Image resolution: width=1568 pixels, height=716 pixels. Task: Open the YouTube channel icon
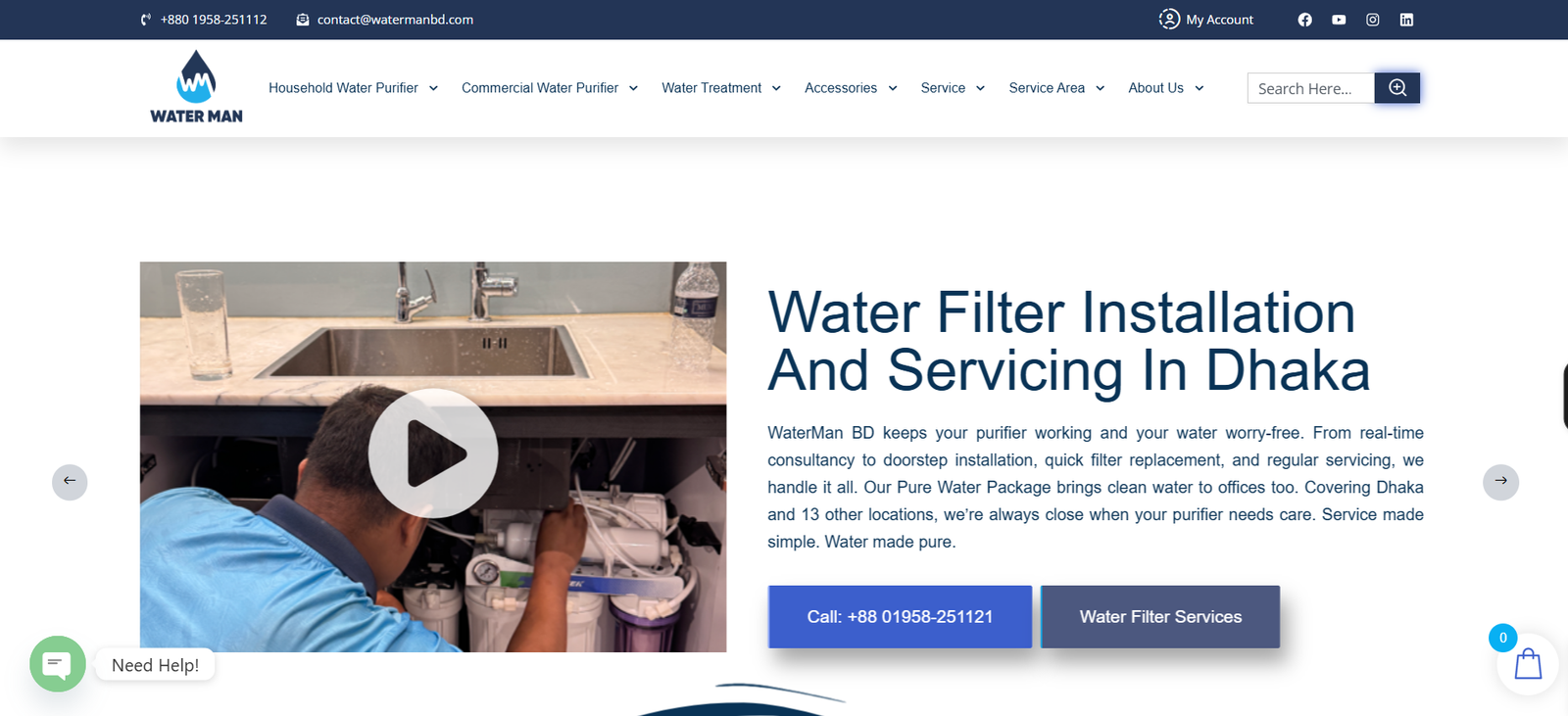(1339, 20)
